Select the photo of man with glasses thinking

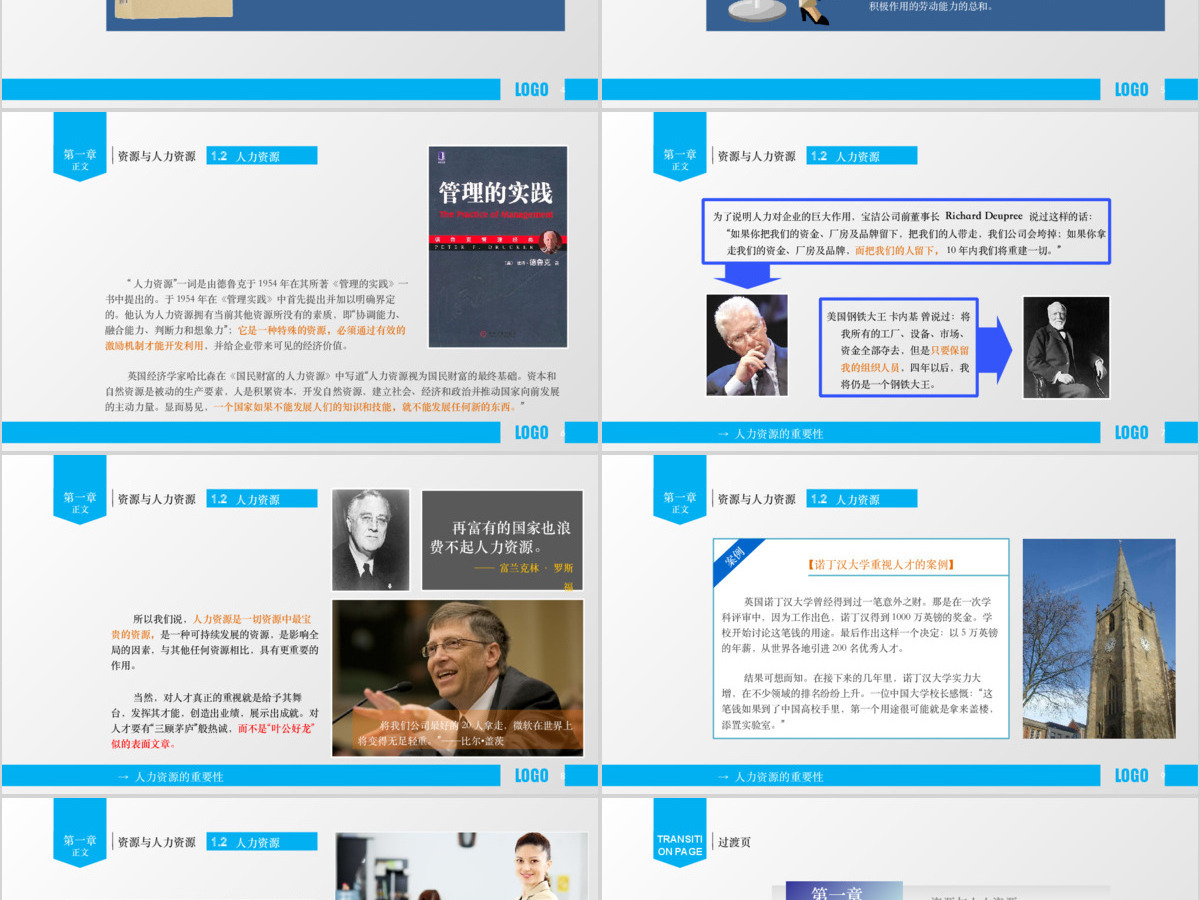click(747, 345)
